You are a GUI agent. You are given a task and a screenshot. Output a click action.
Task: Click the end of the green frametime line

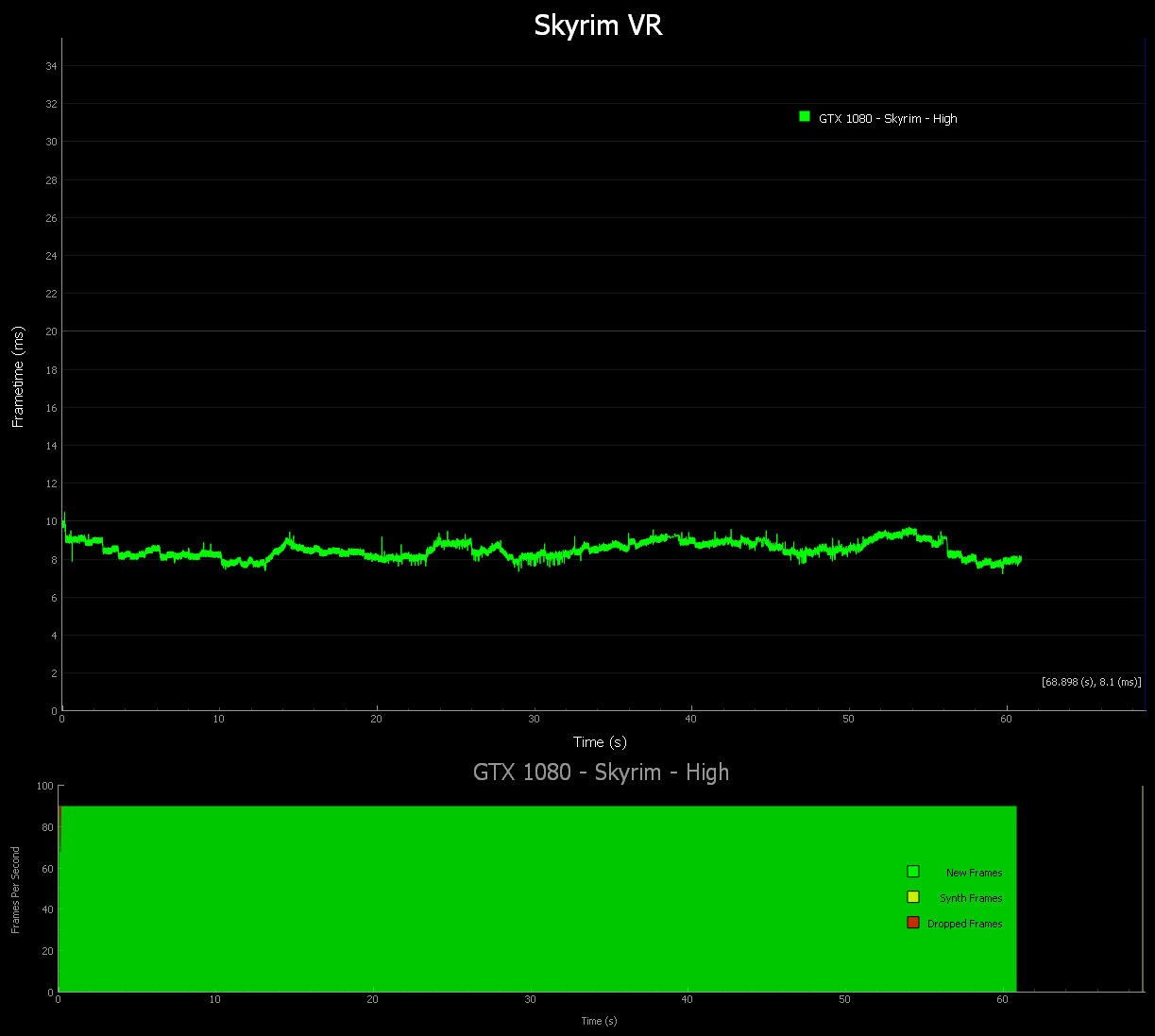pos(1020,559)
